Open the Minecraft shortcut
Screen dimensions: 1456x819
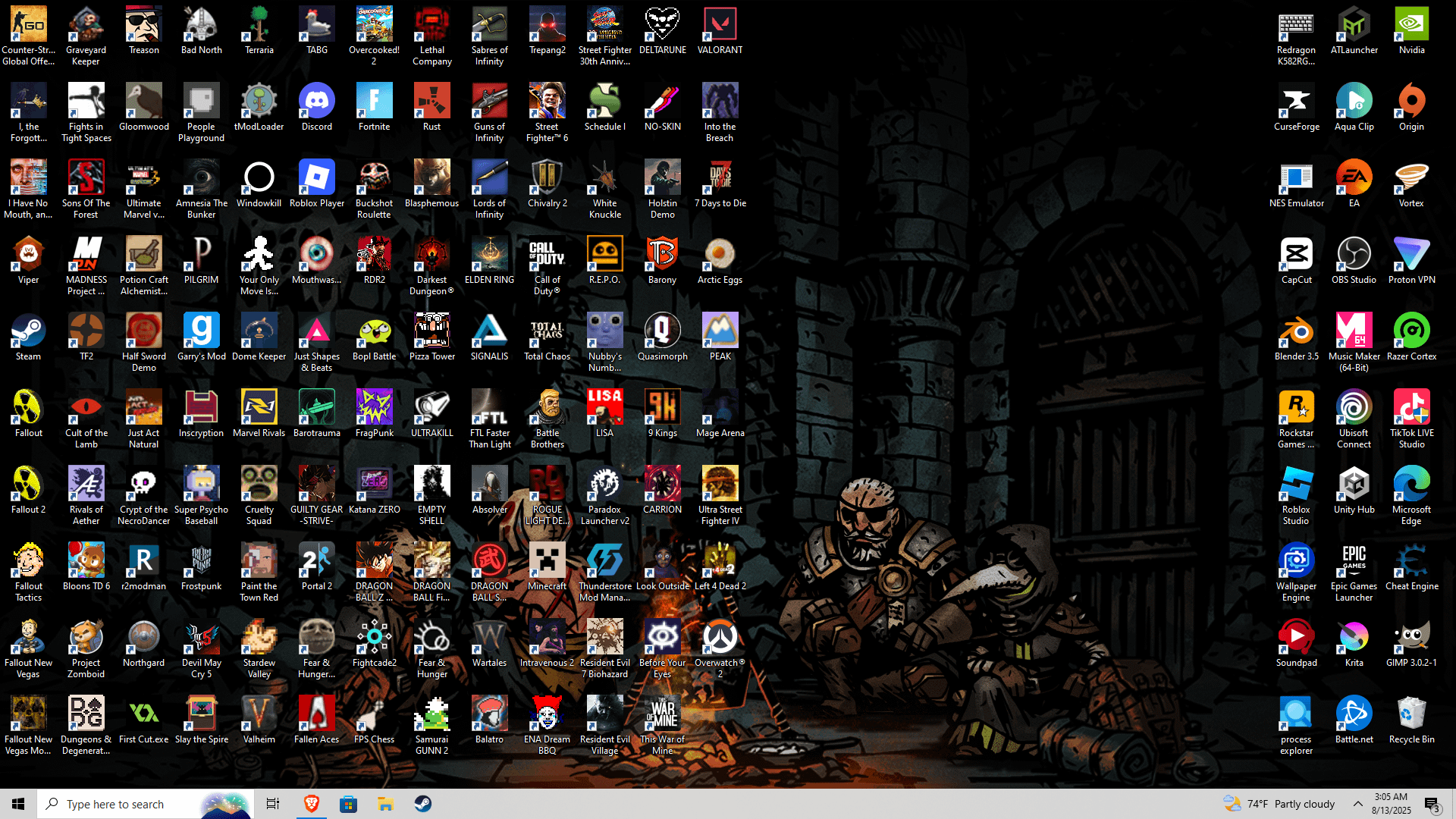click(x=548, y=567)
